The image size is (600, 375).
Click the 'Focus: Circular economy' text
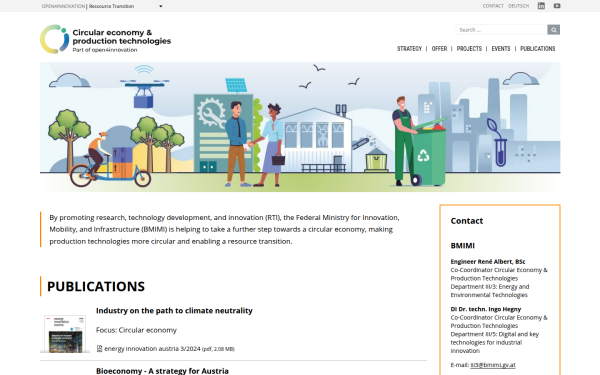tap(136, 330)
